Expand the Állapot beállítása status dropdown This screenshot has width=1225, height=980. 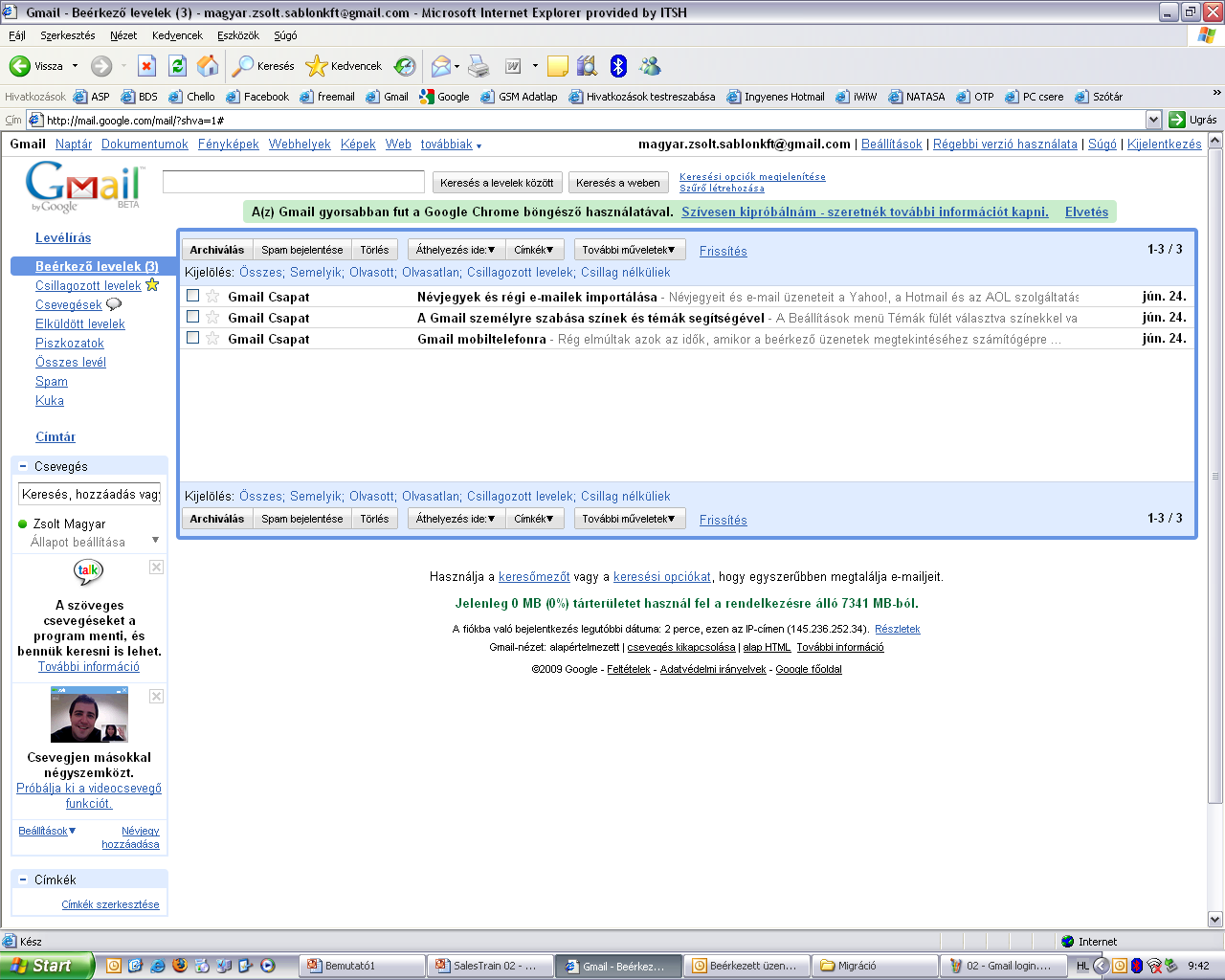coord(155,542)
